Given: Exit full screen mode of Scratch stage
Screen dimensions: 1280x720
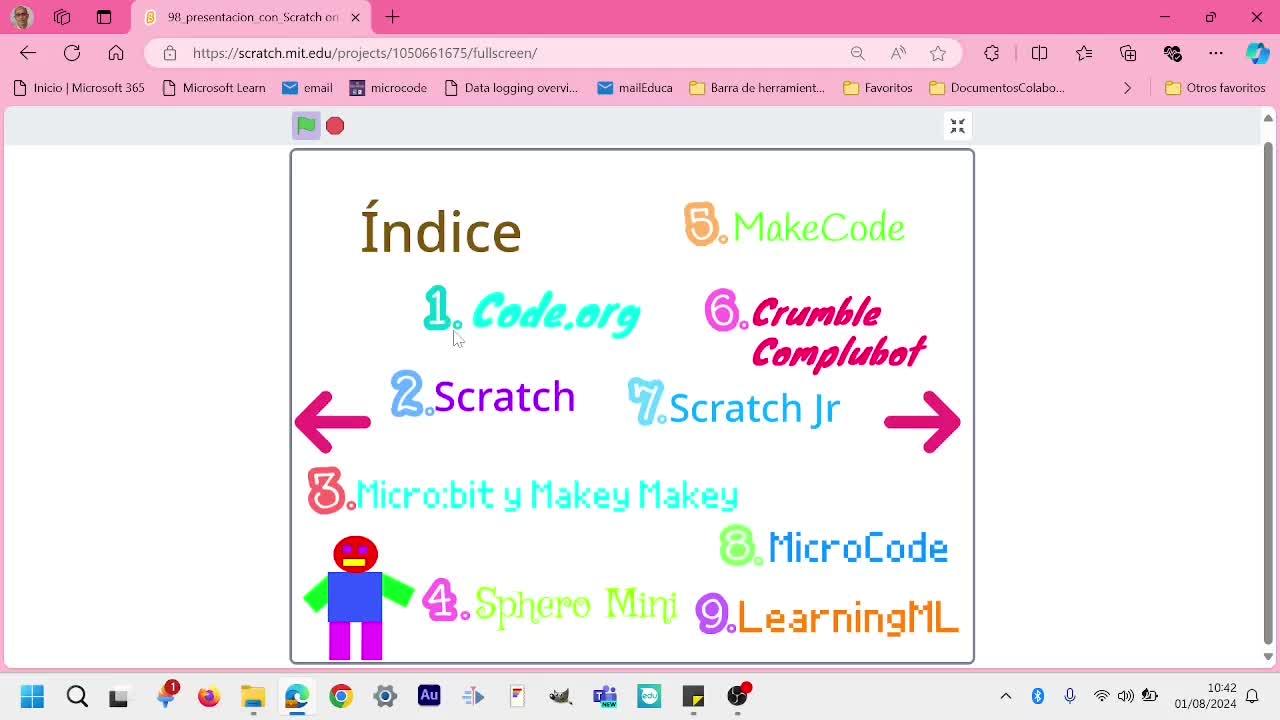Looking at the screenshot, I should (x=957, y=125).
